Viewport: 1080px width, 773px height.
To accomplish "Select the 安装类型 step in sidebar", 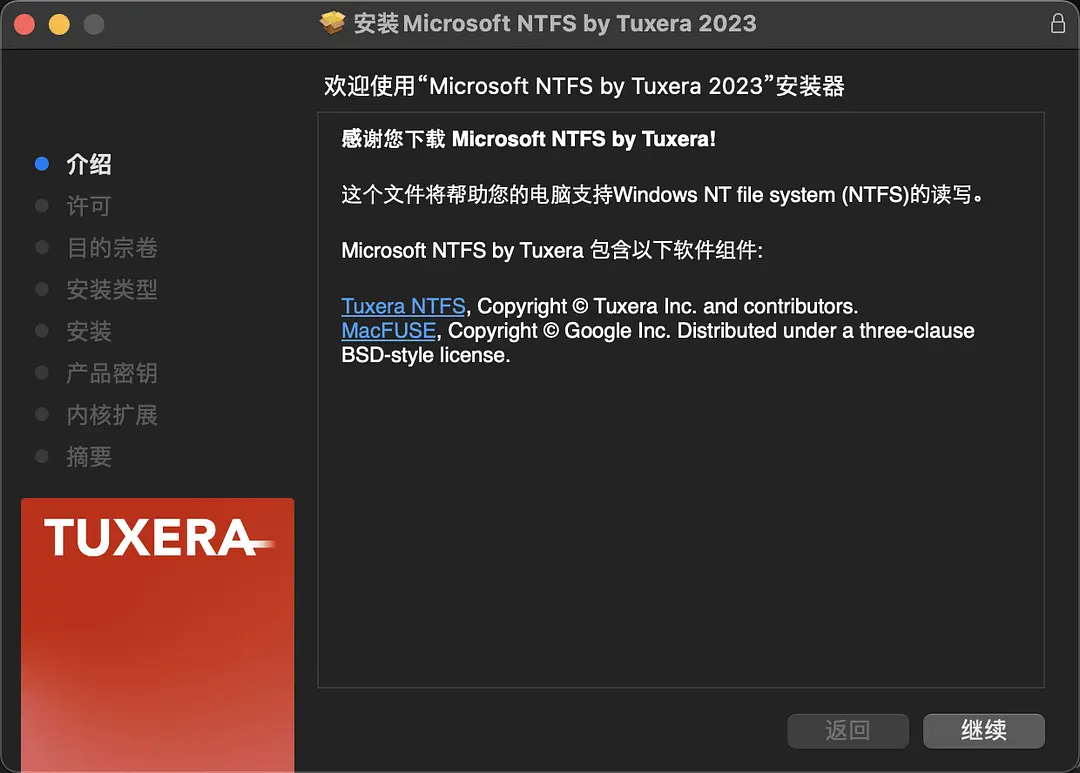I will click(112, 289).
